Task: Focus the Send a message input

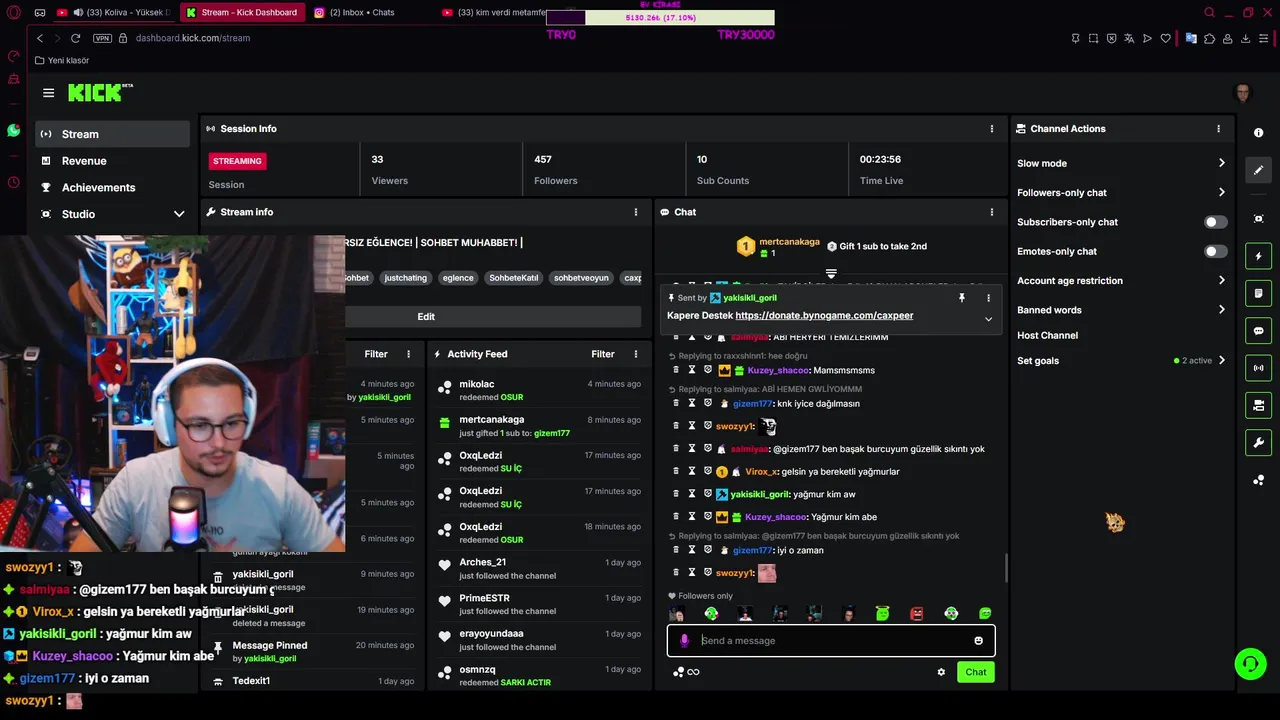Action: click(x=830, y=641)
